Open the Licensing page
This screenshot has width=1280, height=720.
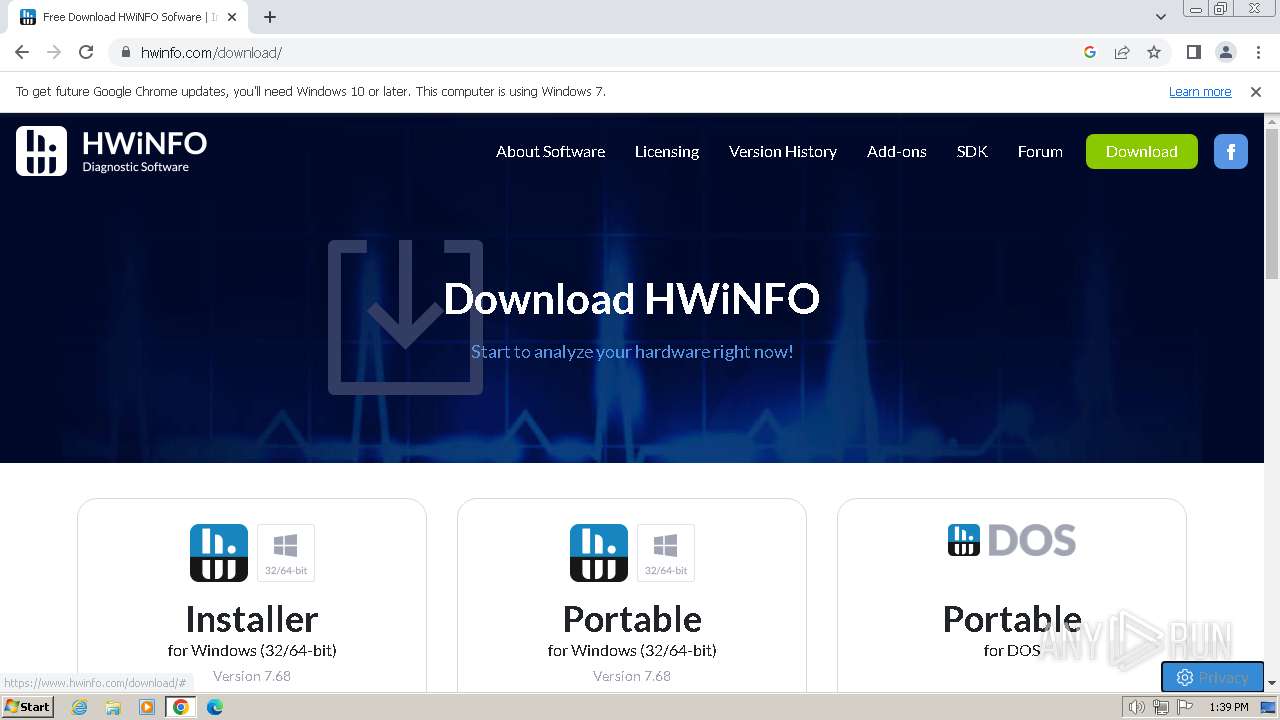(667, 152)
